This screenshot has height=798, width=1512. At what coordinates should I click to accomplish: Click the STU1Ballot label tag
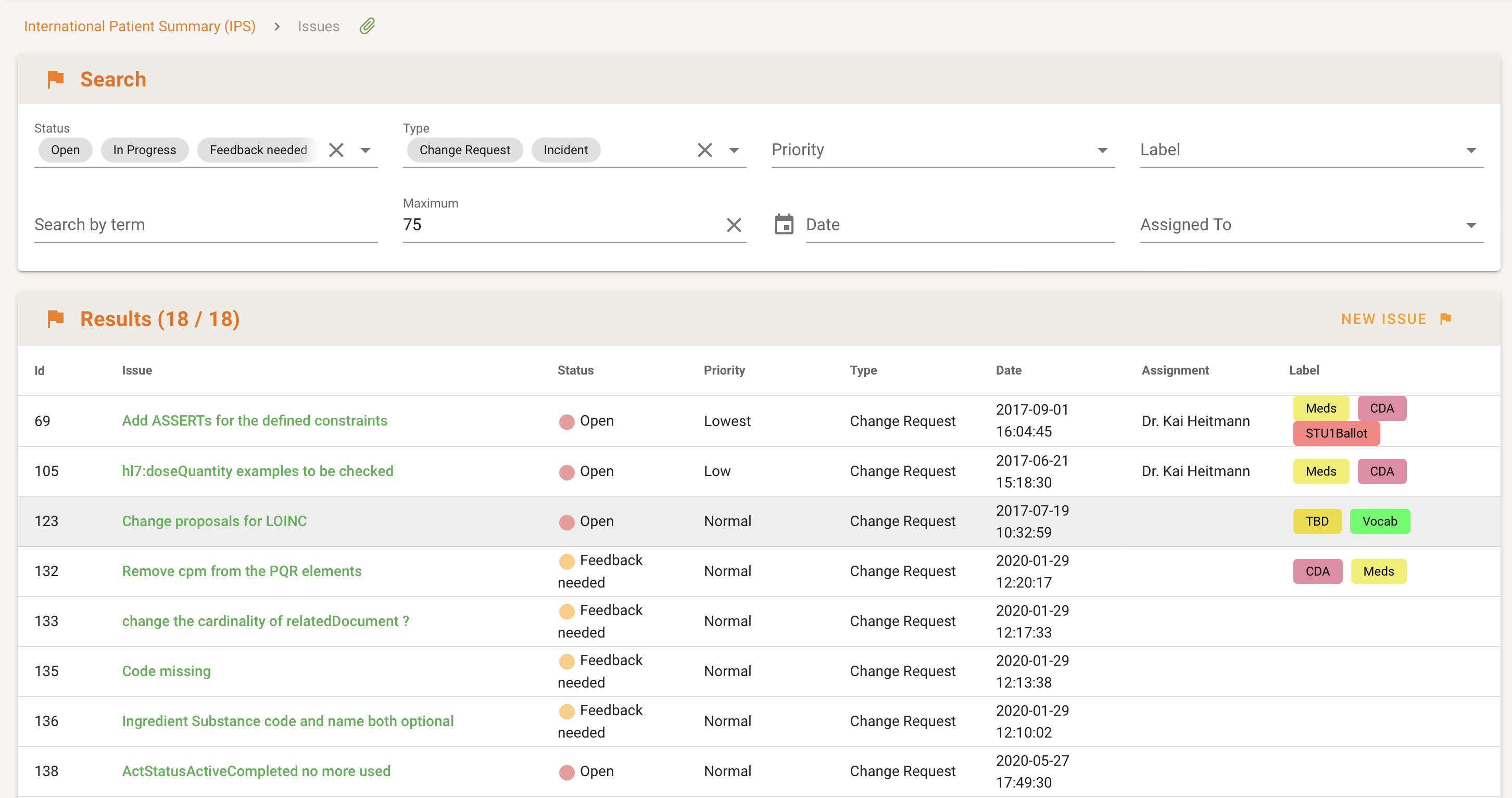click(1335, 433)
